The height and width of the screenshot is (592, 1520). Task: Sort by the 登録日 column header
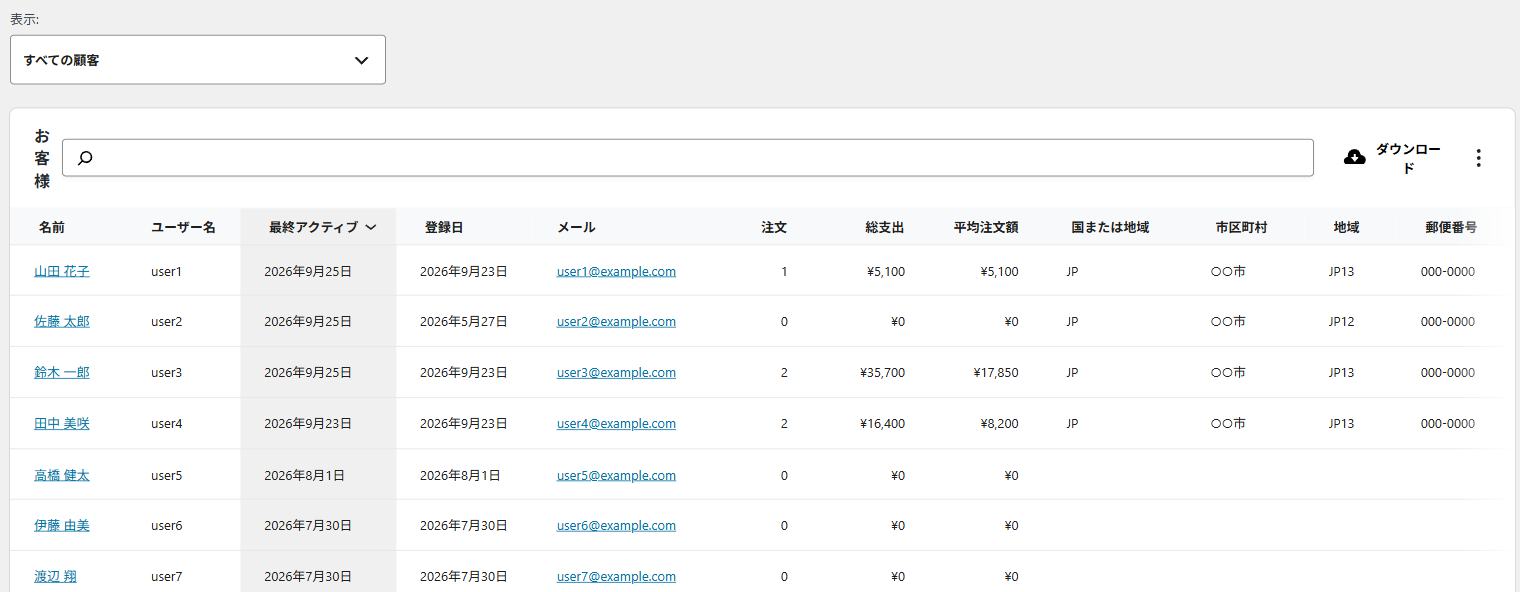point(444,227)
